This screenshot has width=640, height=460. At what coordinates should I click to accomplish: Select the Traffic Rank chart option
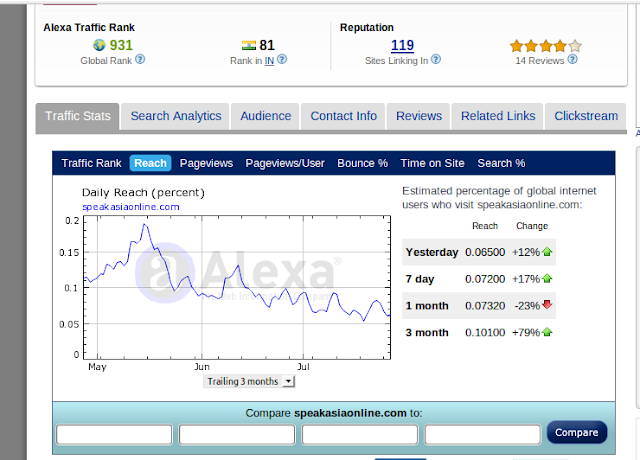coord(91,163)
